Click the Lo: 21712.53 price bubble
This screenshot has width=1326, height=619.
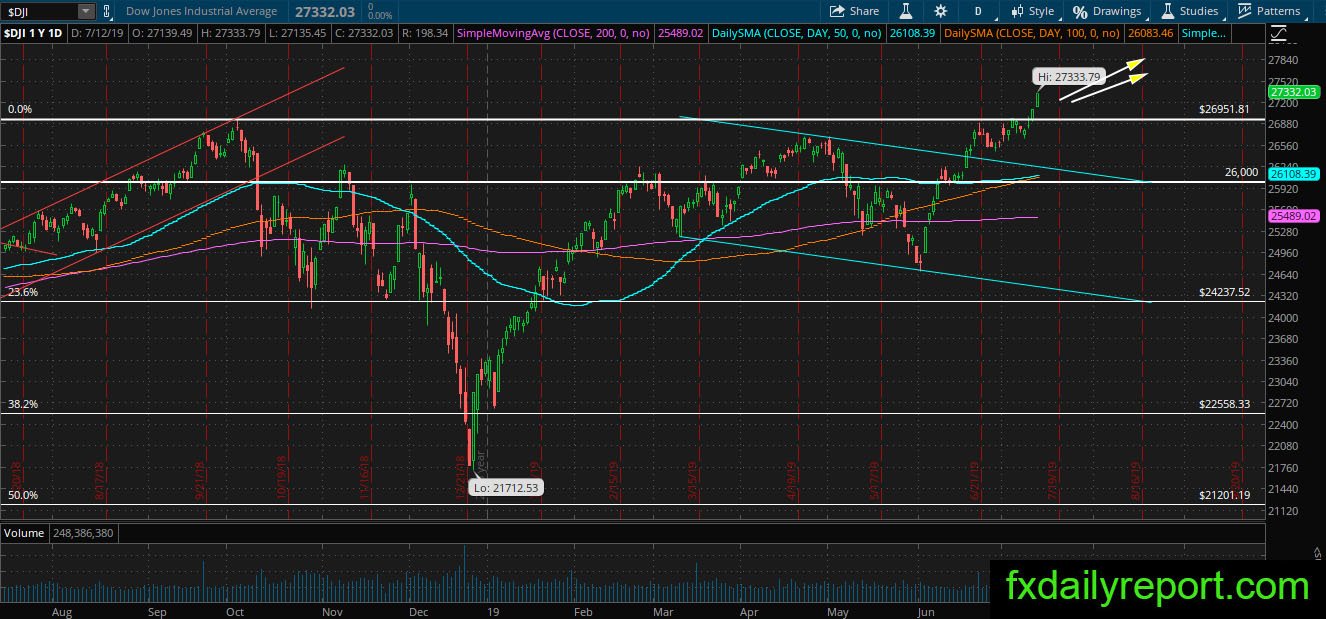pyautogui.click(x=508, y=488)
